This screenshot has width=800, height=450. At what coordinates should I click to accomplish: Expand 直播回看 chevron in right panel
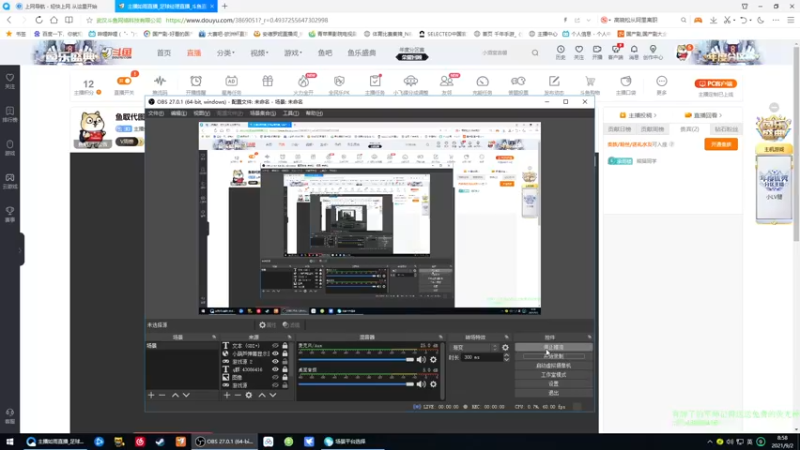click(720, 115)
